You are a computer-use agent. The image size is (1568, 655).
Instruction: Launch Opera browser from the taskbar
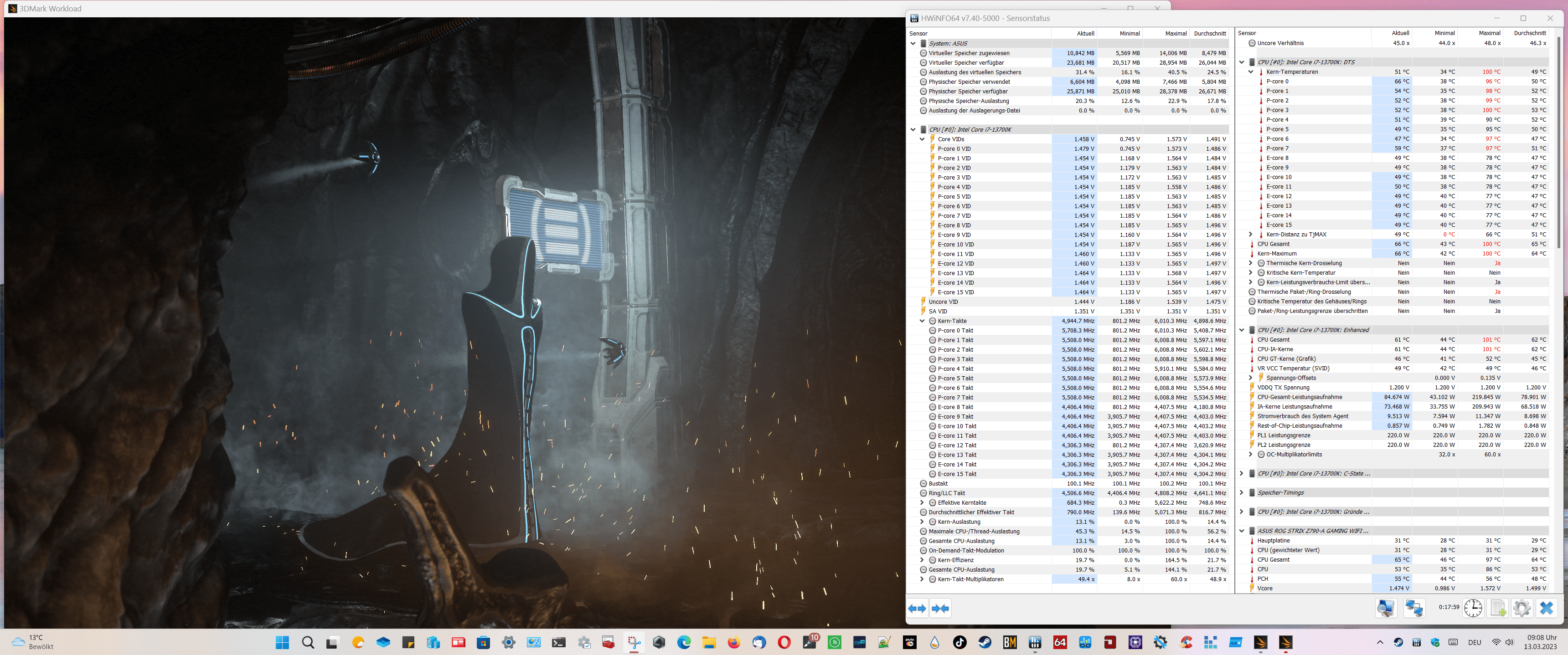(x=784, y=642)
